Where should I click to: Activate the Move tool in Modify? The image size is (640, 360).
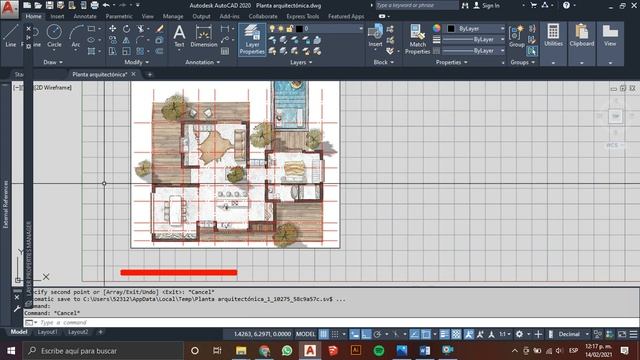(112, 29)
